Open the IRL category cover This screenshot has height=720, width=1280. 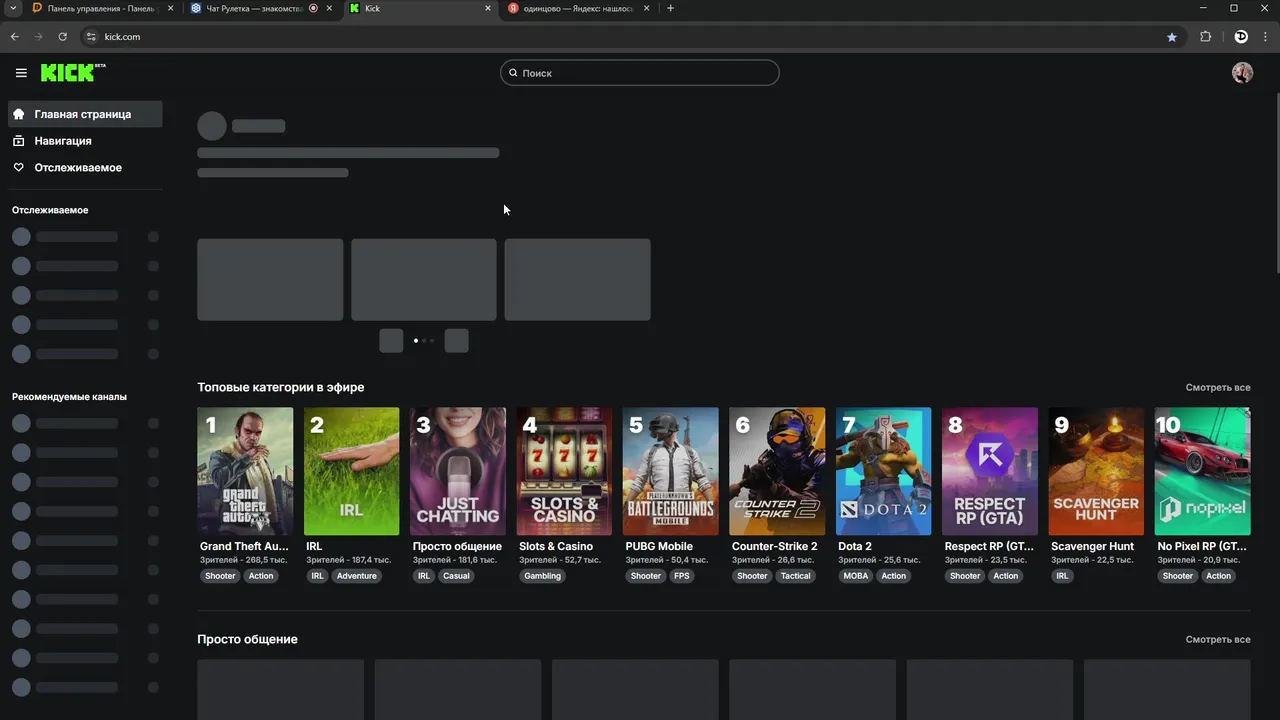[351, 471]
